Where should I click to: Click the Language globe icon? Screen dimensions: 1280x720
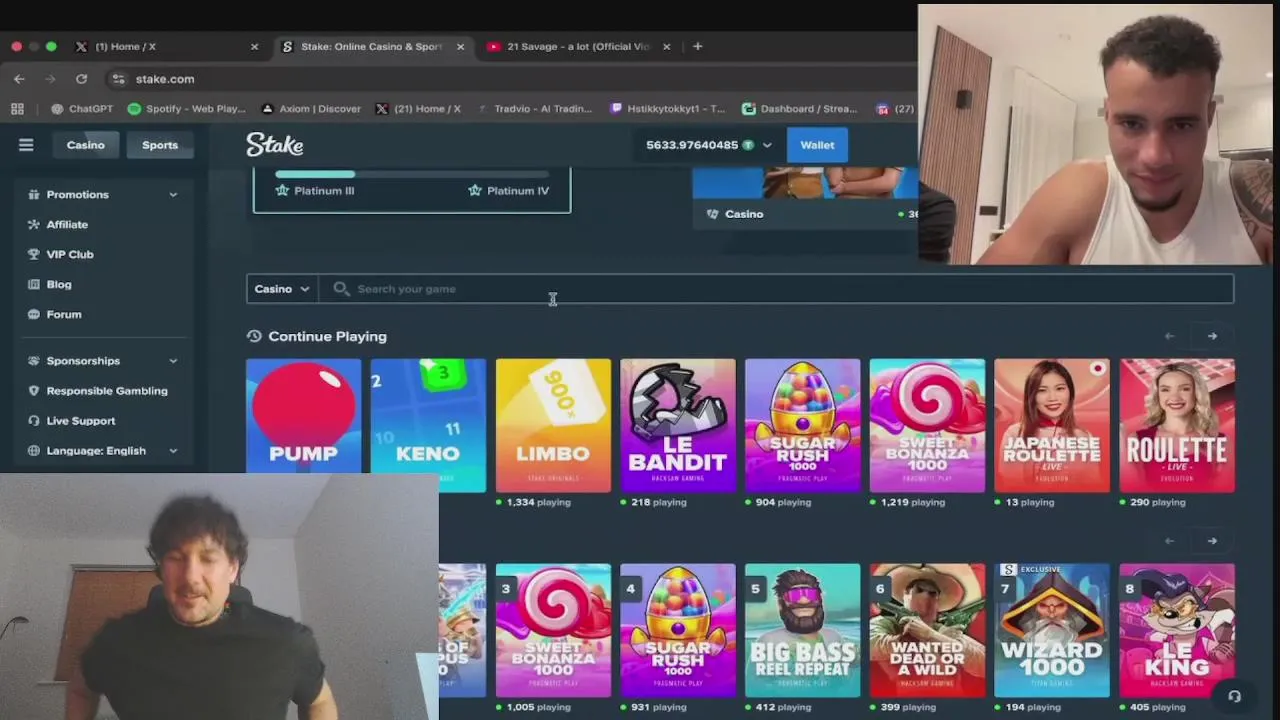34,451
